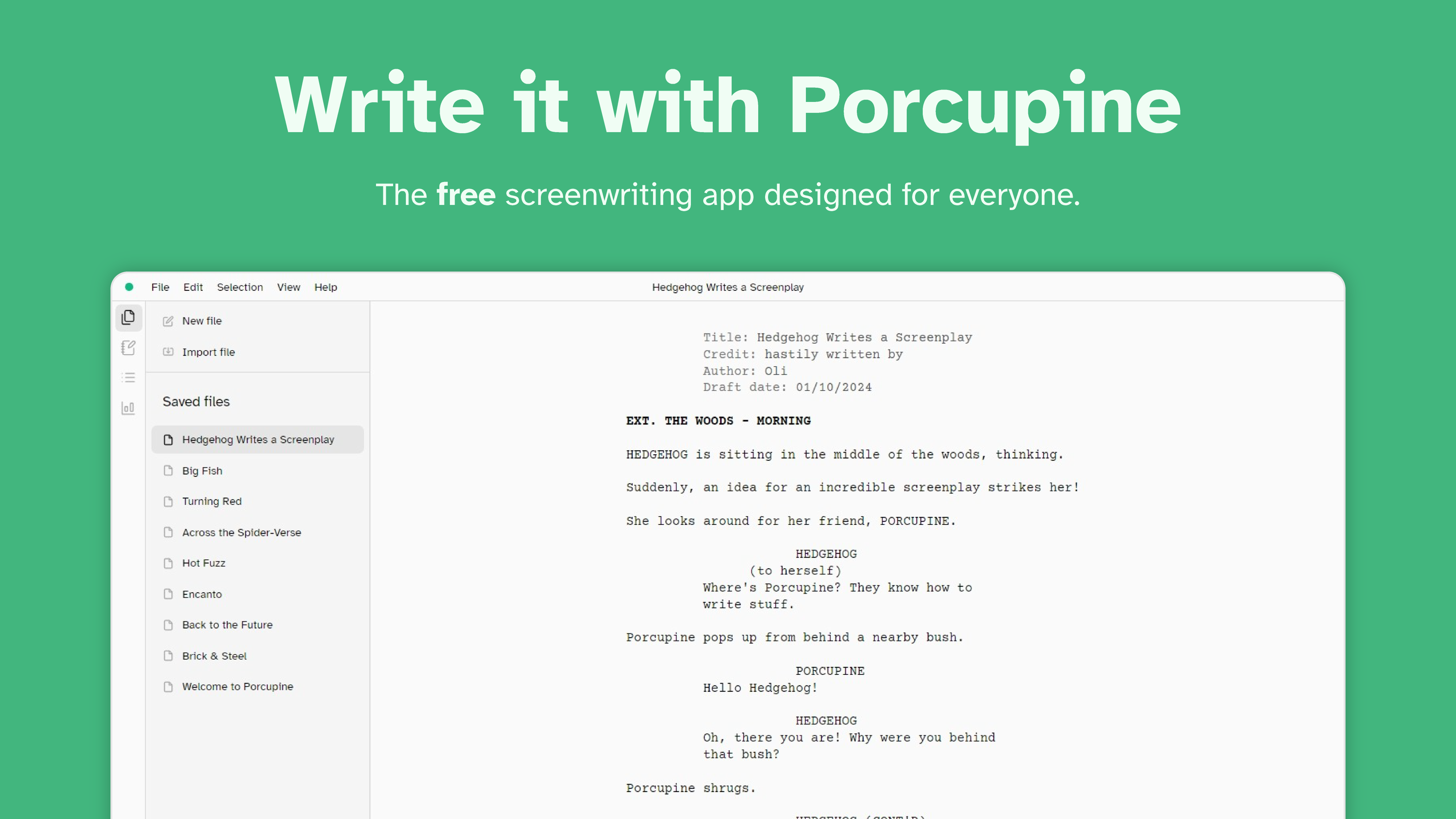This screenshot has height=819, width=1456.
Task: Open the Help menu
Action: point(325,287)
